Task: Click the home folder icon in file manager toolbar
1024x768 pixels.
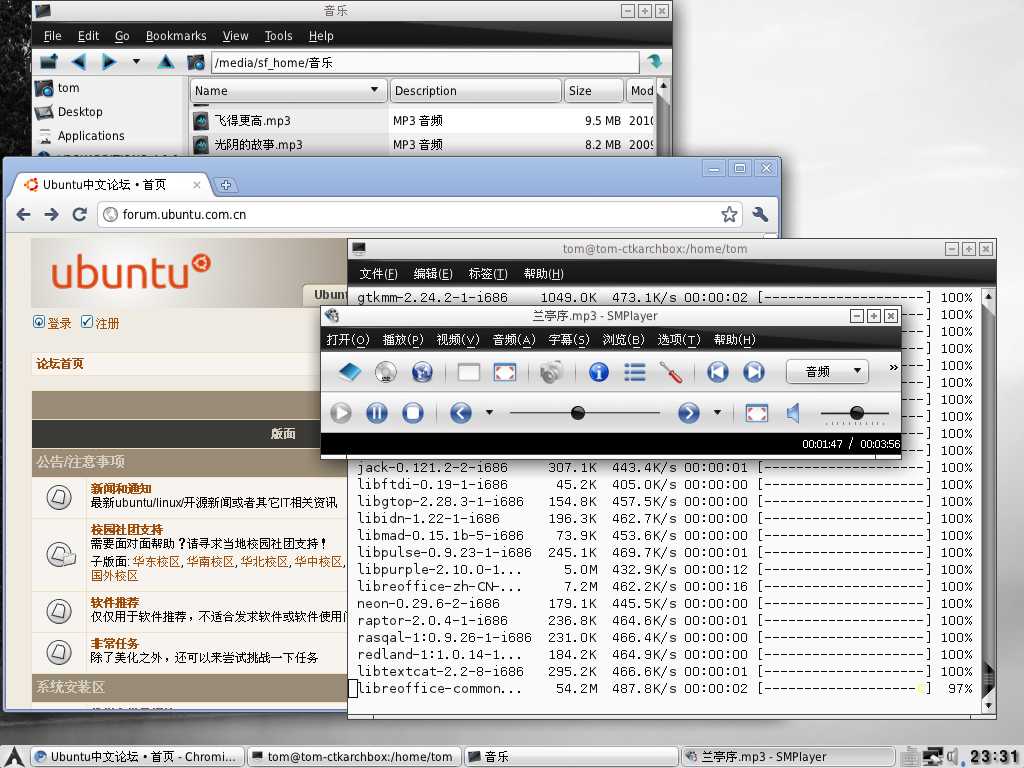Action: 195,62
